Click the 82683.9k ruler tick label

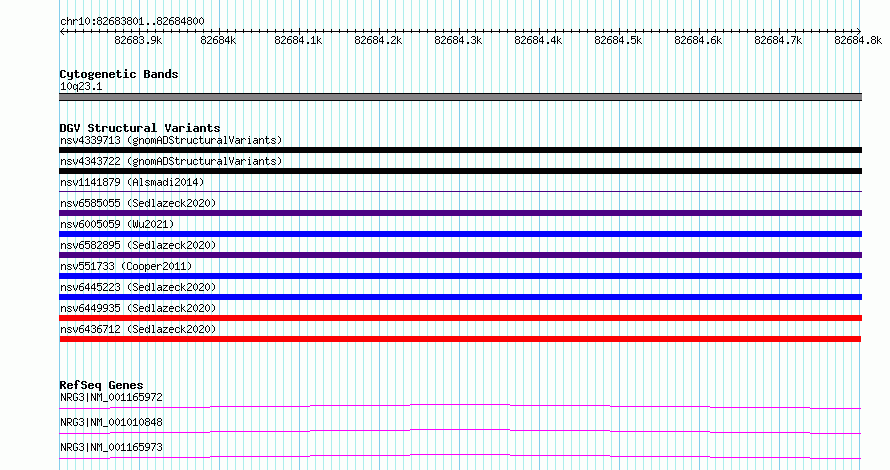click(x=138, y=40)
